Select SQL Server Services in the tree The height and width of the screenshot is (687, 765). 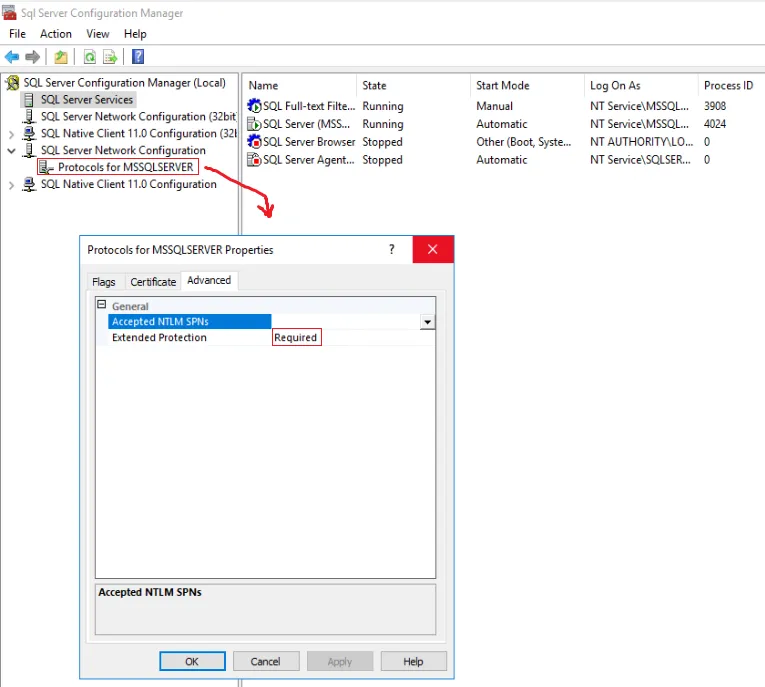pyautogui.click(x=86, y=100)
